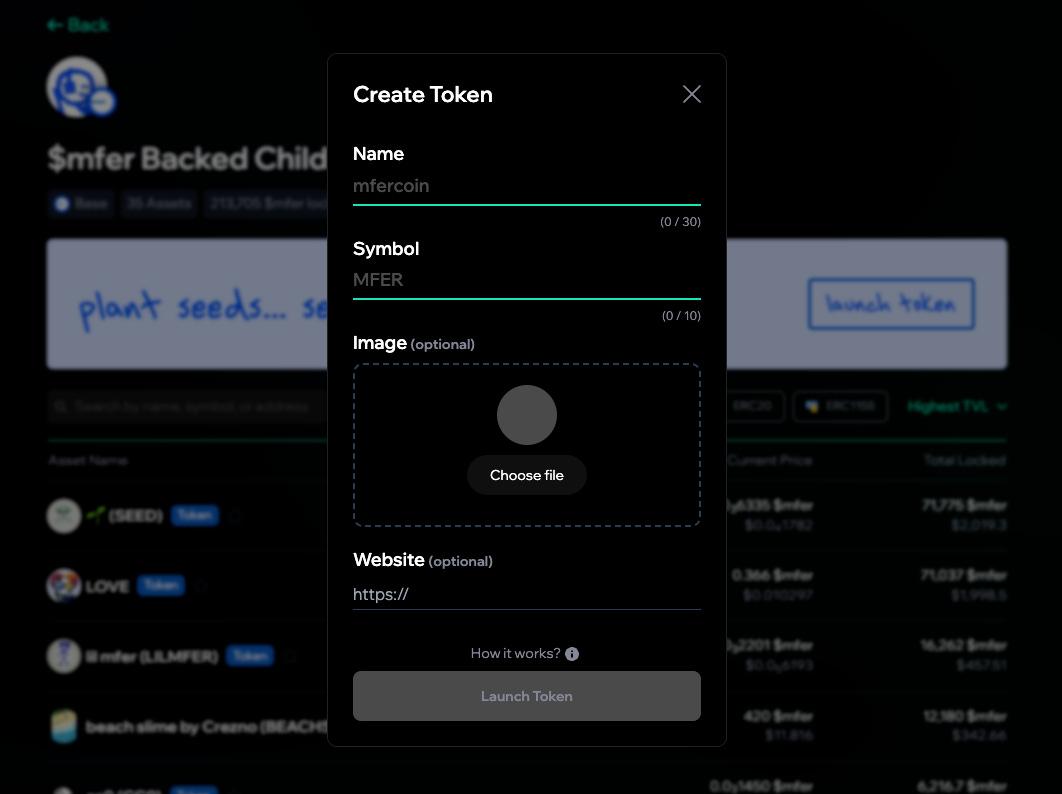
Task: Close the Create Token dialog
Action: tap(692, 94)
